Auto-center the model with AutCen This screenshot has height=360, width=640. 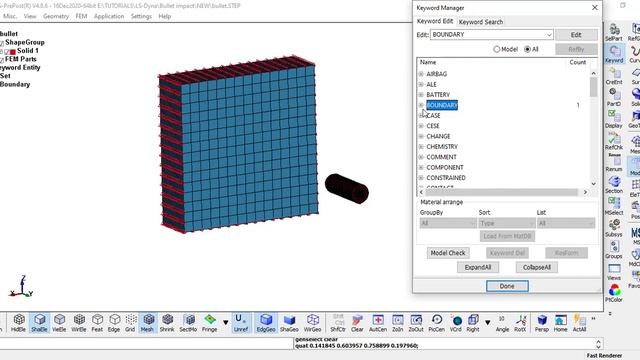[x=378, y=322]
